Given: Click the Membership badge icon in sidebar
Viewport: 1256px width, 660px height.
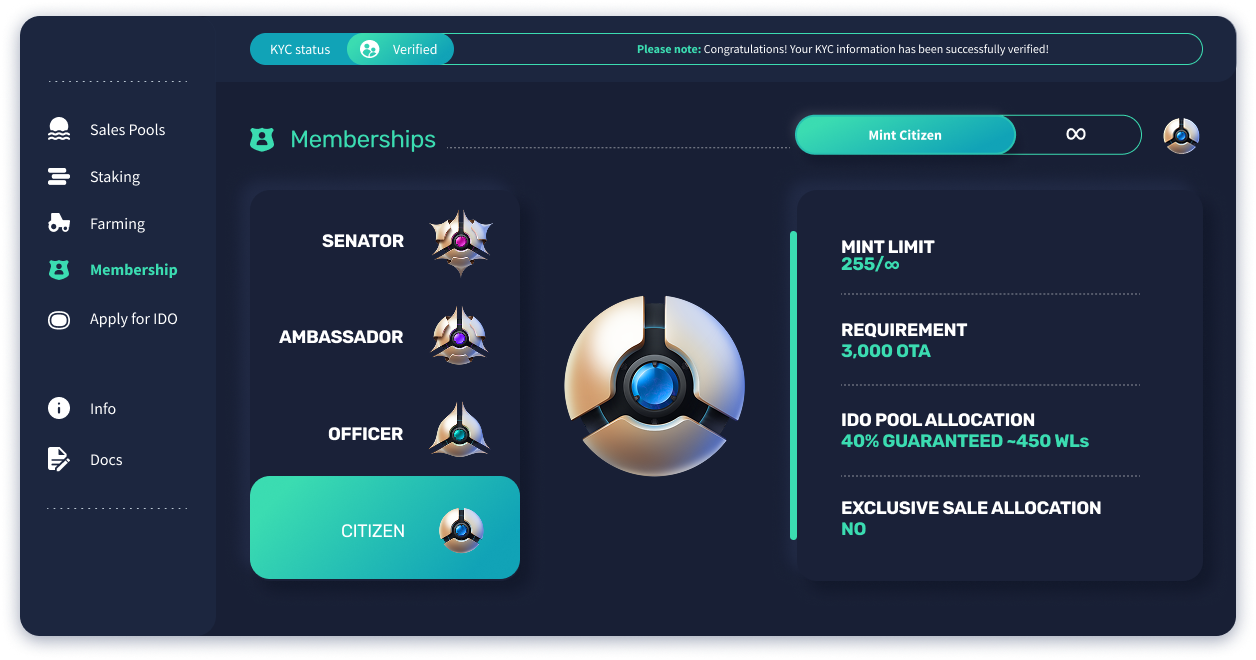Looking at the screenshot, I should pos(59,270).
